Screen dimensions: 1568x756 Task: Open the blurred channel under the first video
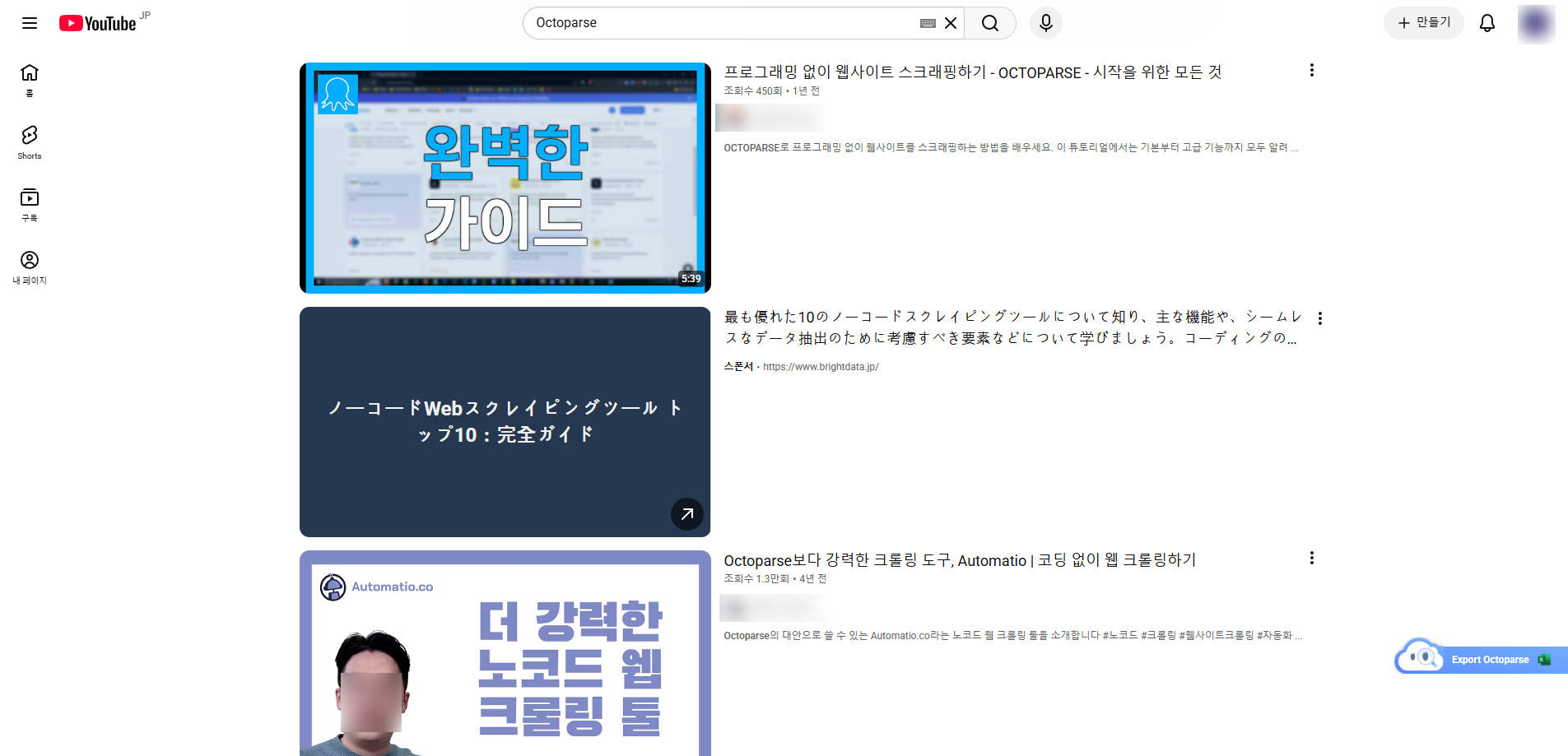770,118
